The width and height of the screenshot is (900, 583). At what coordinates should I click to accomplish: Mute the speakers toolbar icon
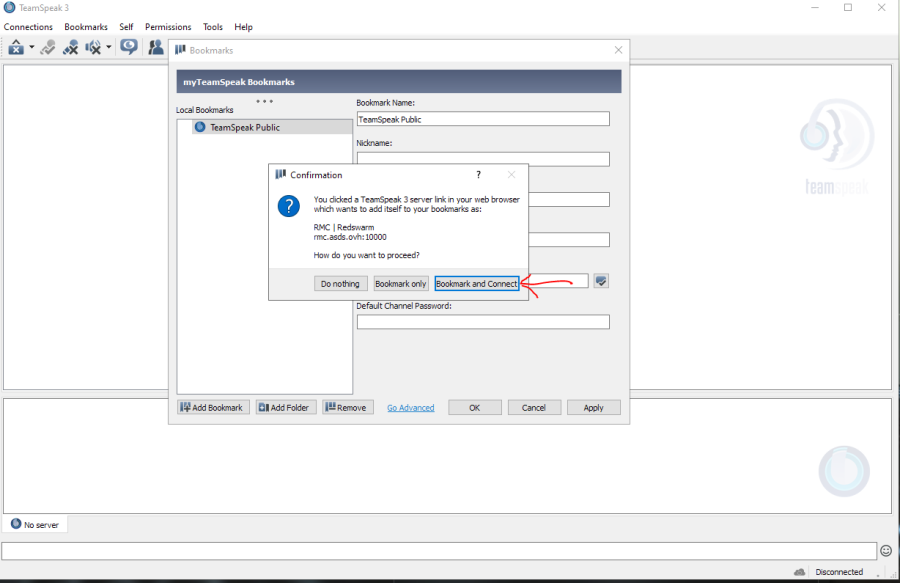(x=93, y=47)
